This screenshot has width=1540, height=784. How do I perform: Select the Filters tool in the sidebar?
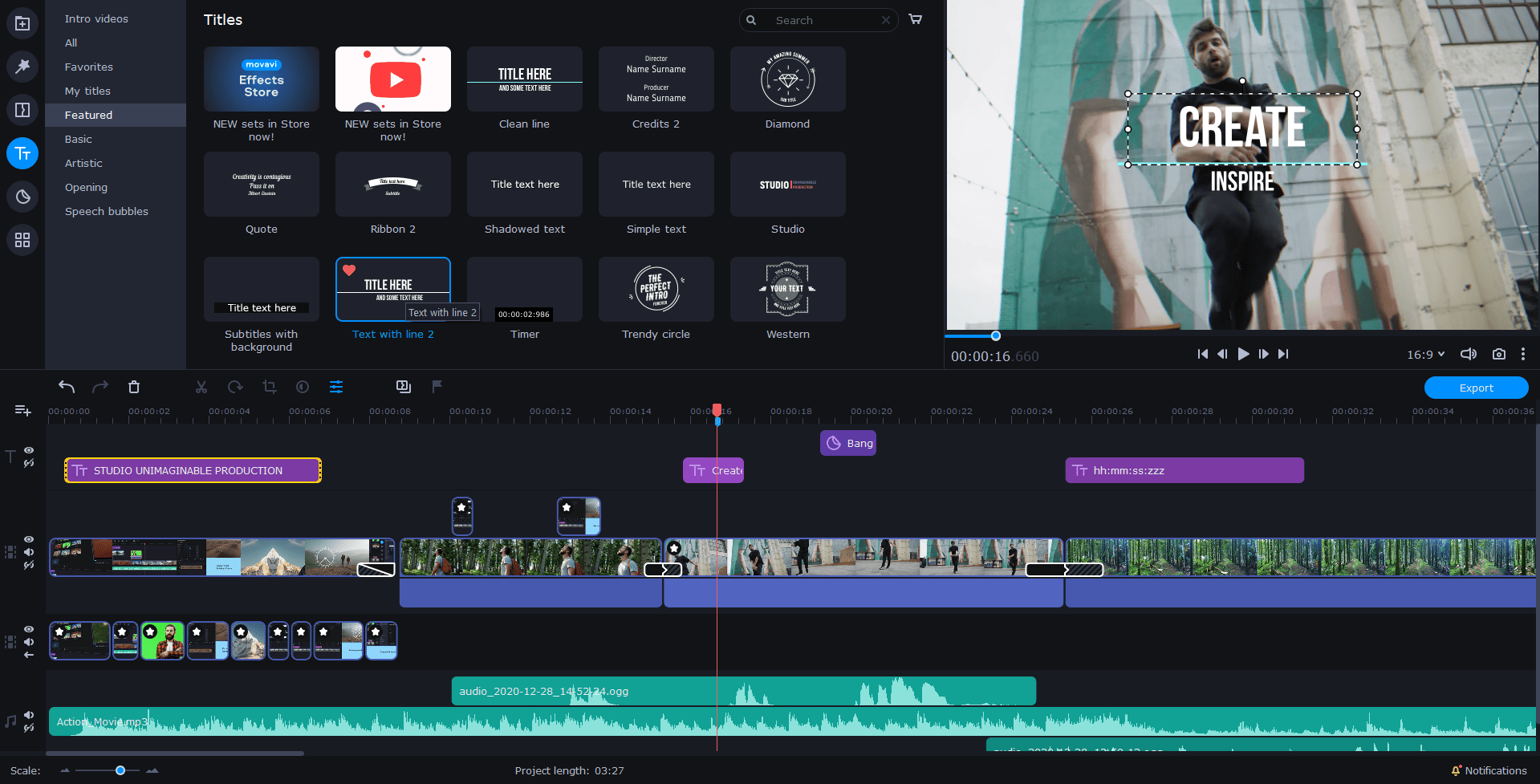[22, 67]
